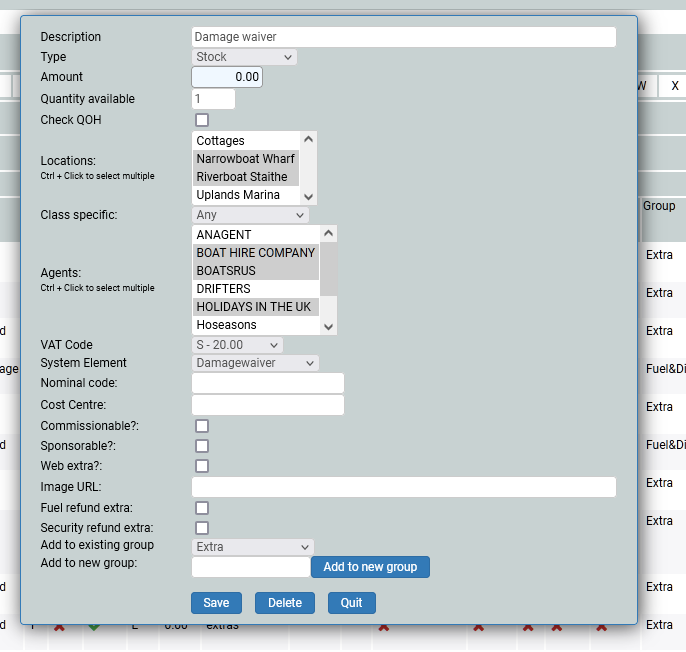Click the Add to new group button
This screenshot has height=652, width=686.
pyautogui.click(x=370, y=567)
